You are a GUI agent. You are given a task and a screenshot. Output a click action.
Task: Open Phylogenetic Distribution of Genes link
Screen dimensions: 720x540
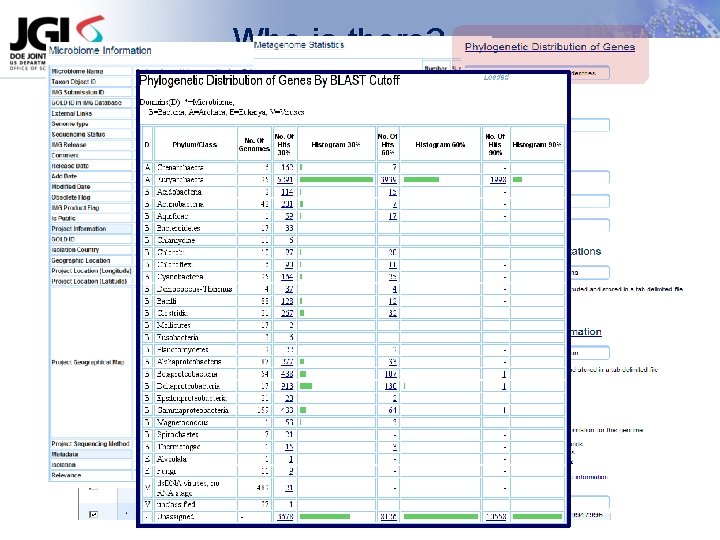(550, 47)
